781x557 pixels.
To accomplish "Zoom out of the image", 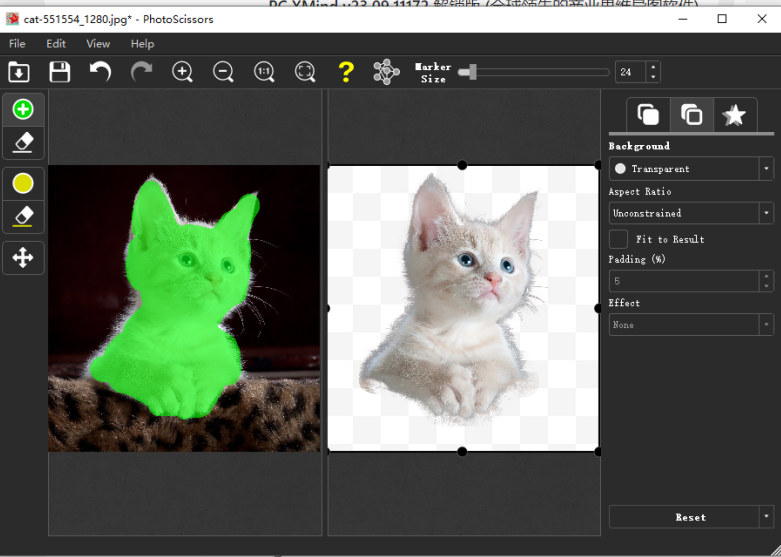I will [223, 72].
